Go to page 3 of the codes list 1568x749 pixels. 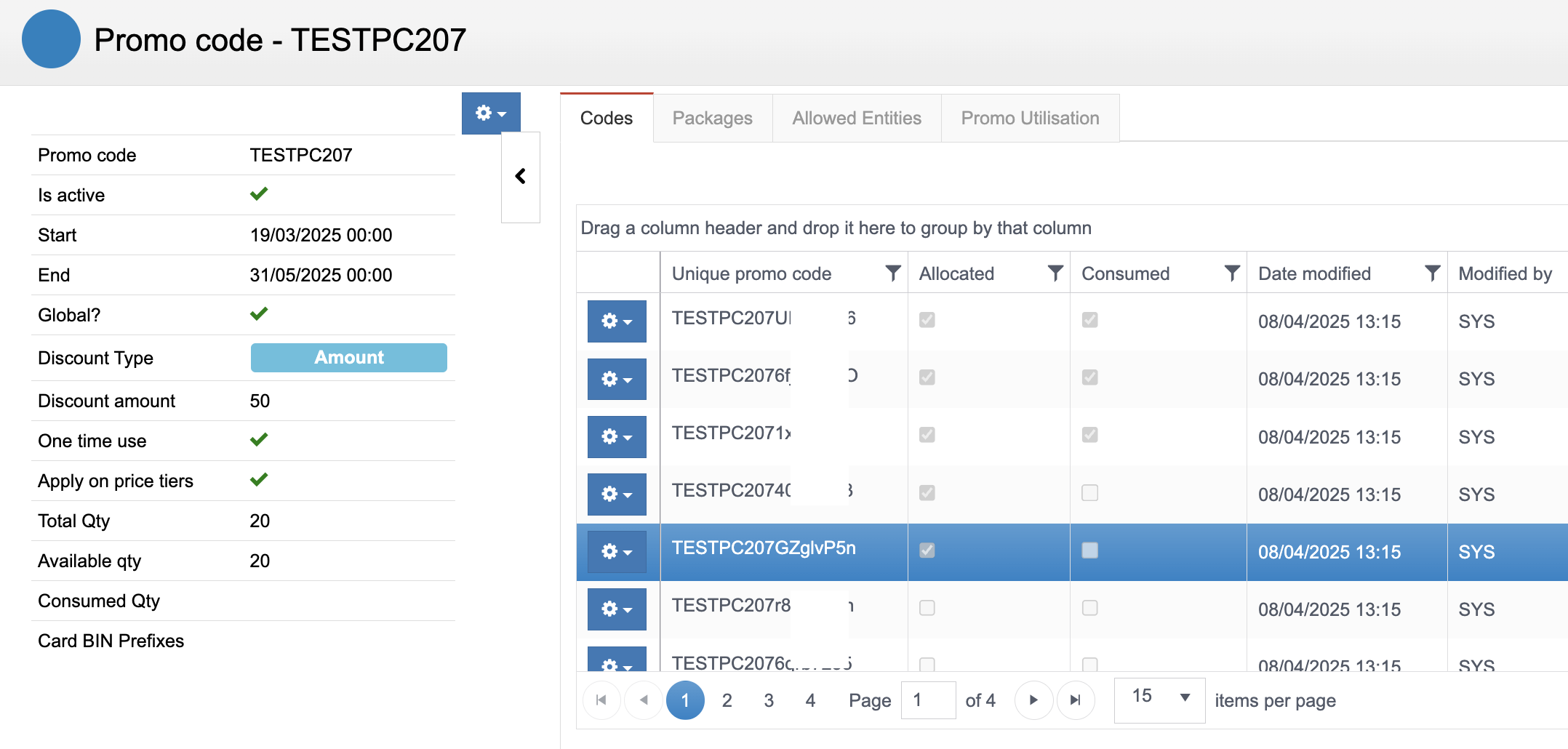tap(769, 700)
